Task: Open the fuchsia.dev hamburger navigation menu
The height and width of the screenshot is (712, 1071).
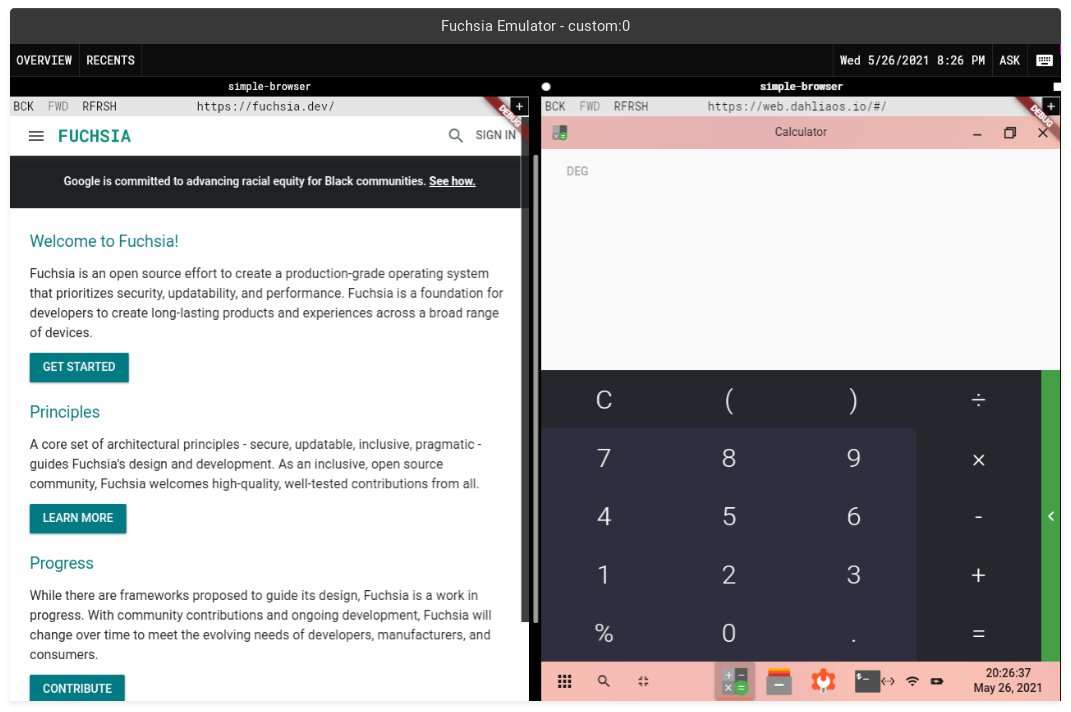Action: (x=36, y=136)
